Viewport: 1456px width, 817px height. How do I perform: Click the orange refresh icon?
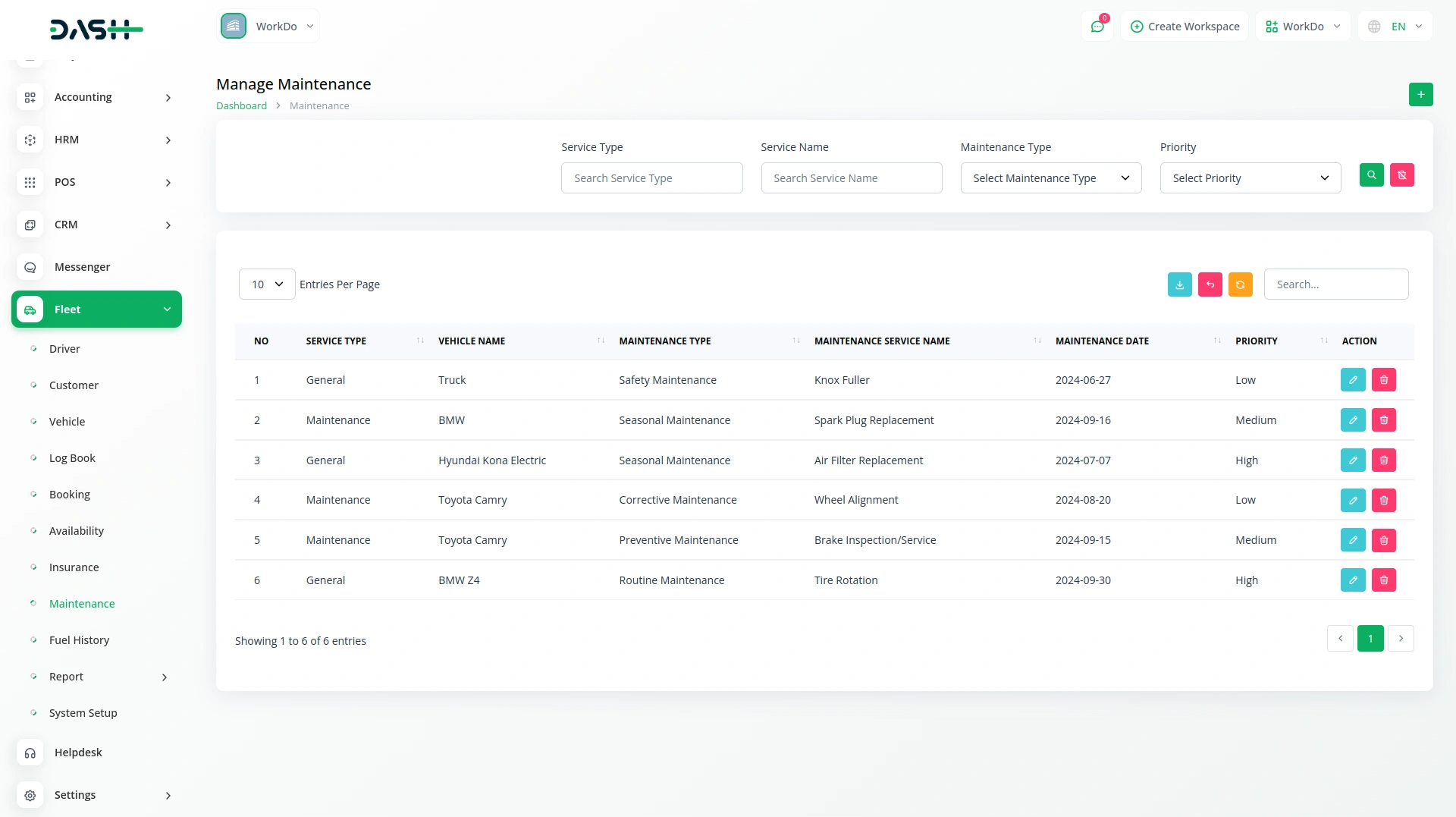[x=1240, y=284]
